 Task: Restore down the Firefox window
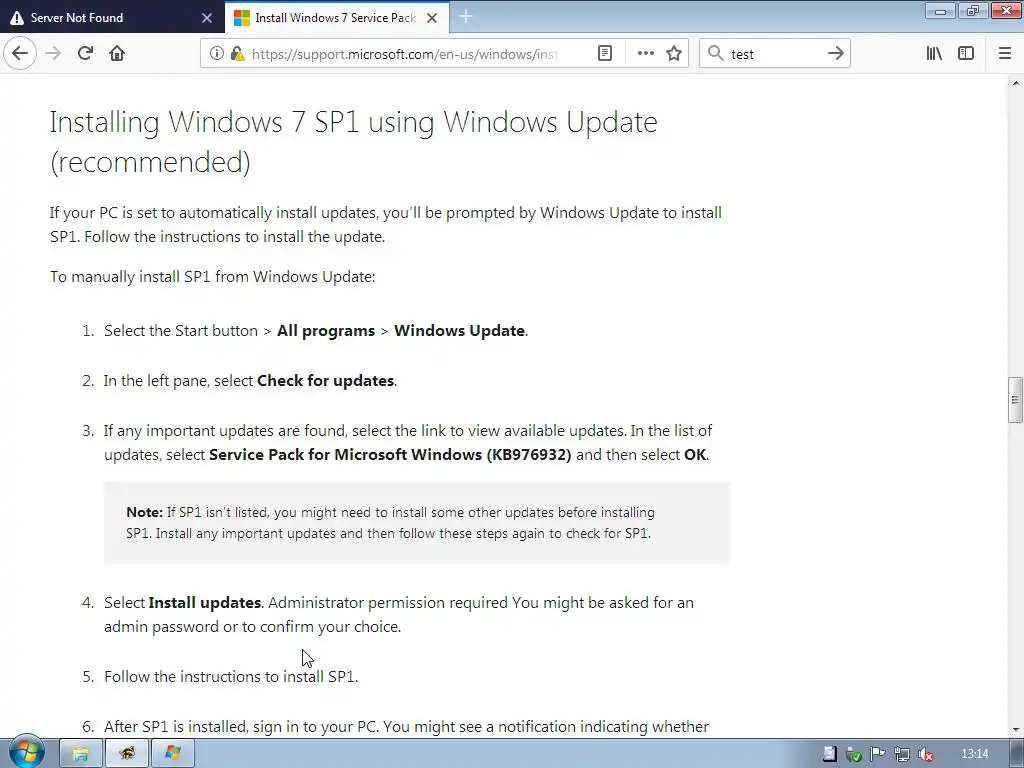[973, 11]
